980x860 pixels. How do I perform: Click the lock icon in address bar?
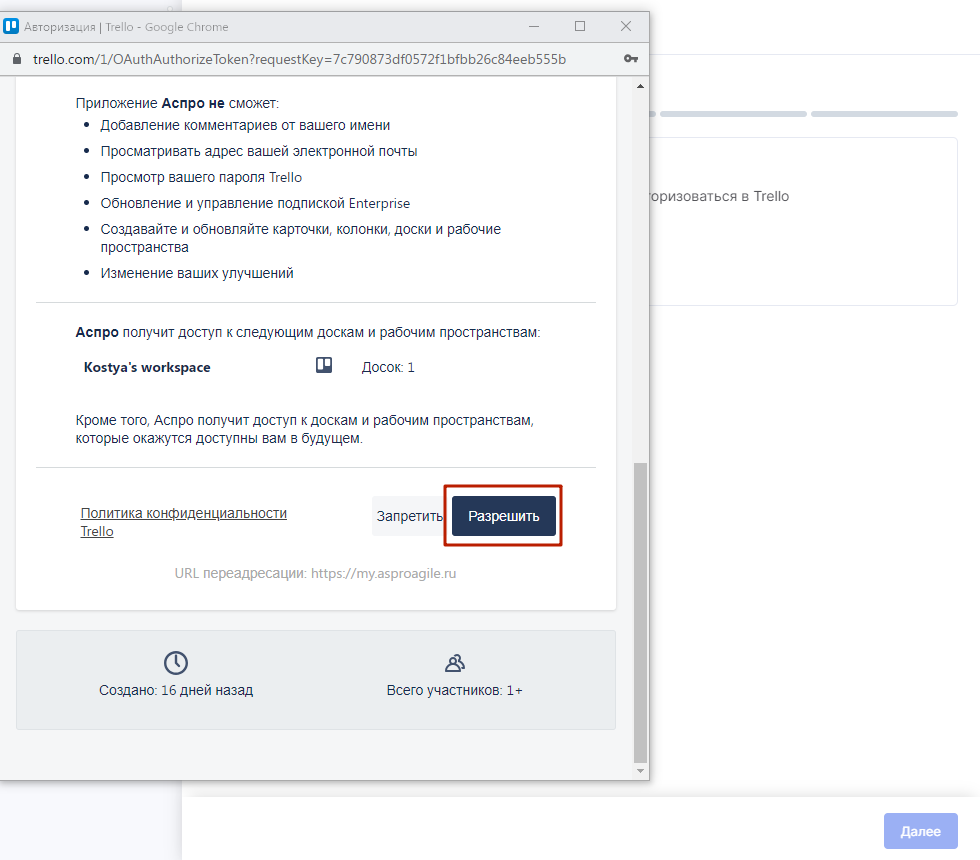click(x=18, y=59)
